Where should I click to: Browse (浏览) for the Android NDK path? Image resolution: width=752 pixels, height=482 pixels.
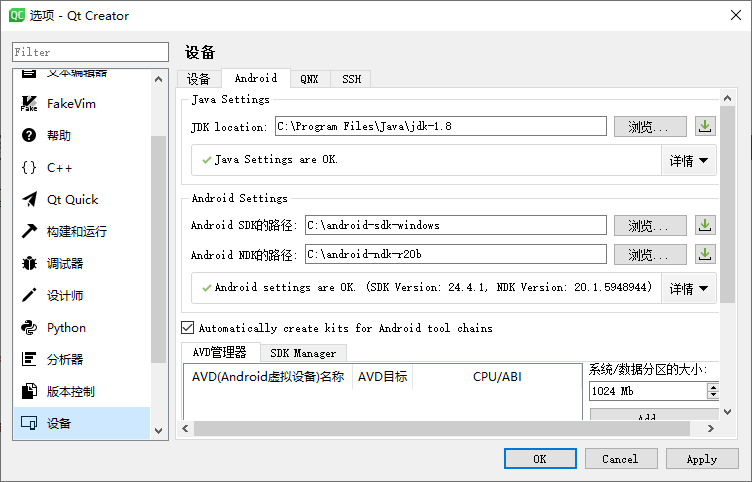pyautogui.click(x=650, y=254)
